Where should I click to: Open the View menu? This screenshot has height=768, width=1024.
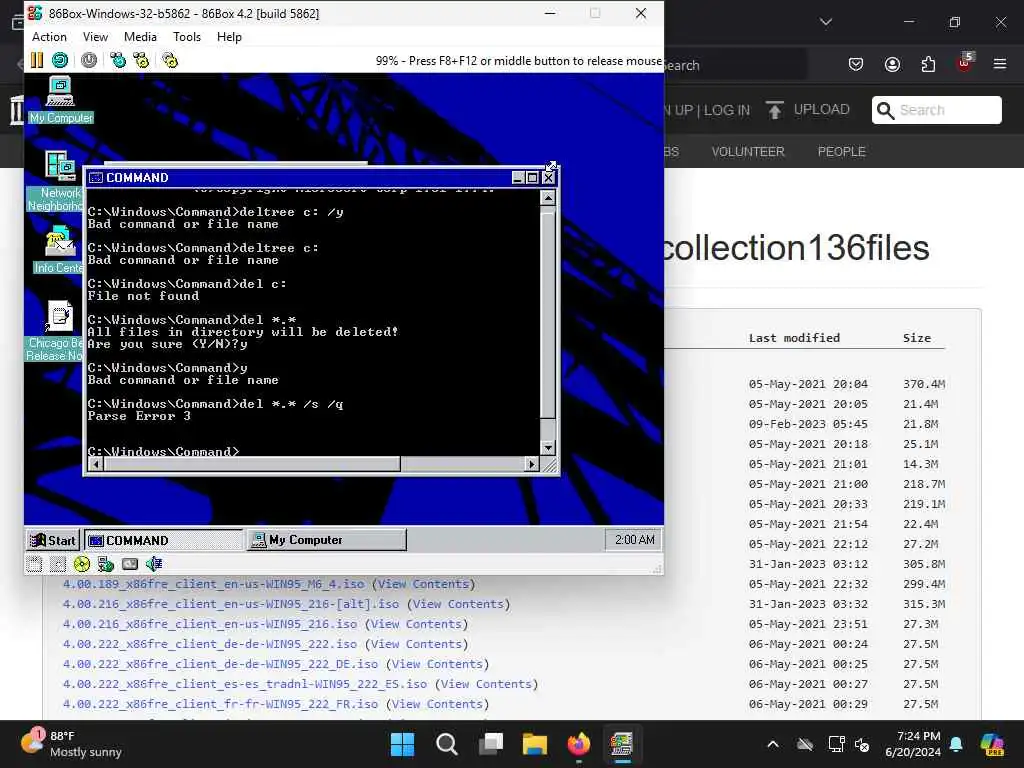click(x=95, y=37)
